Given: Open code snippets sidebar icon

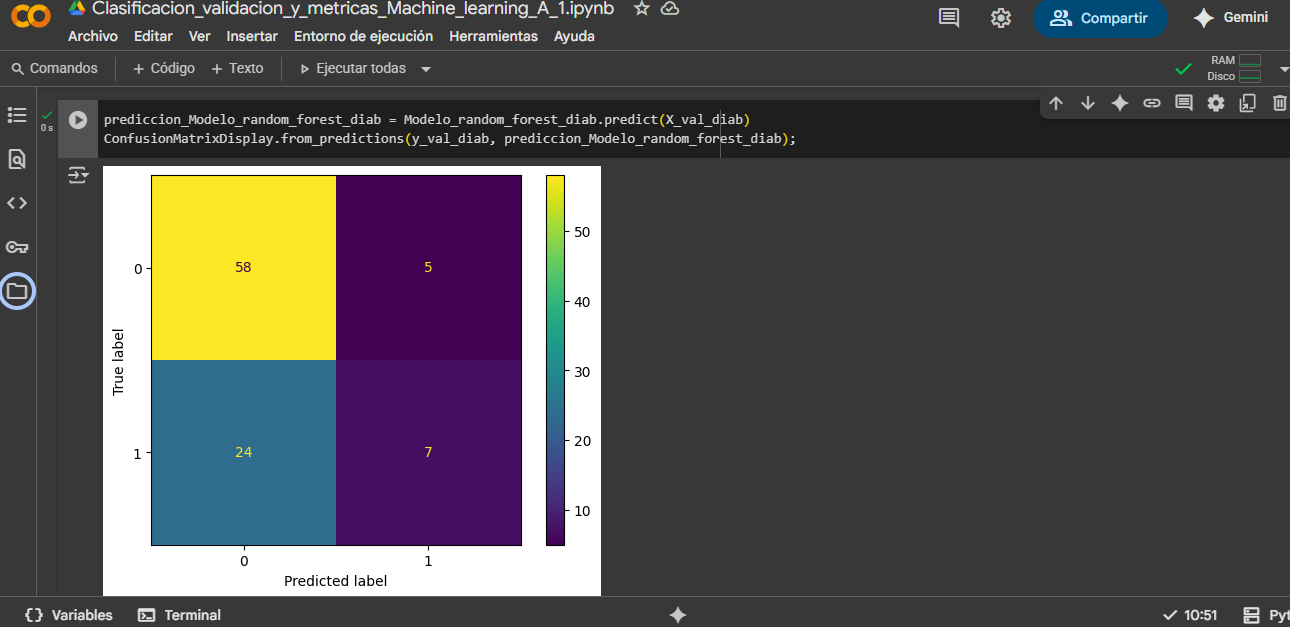Looking at the screenshot, I should 17,203.
